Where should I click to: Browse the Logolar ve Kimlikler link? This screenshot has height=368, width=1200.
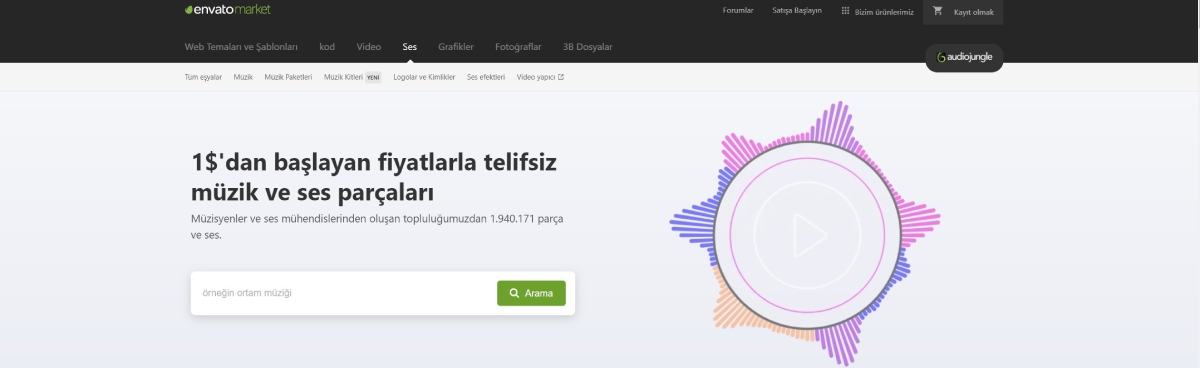424,77
